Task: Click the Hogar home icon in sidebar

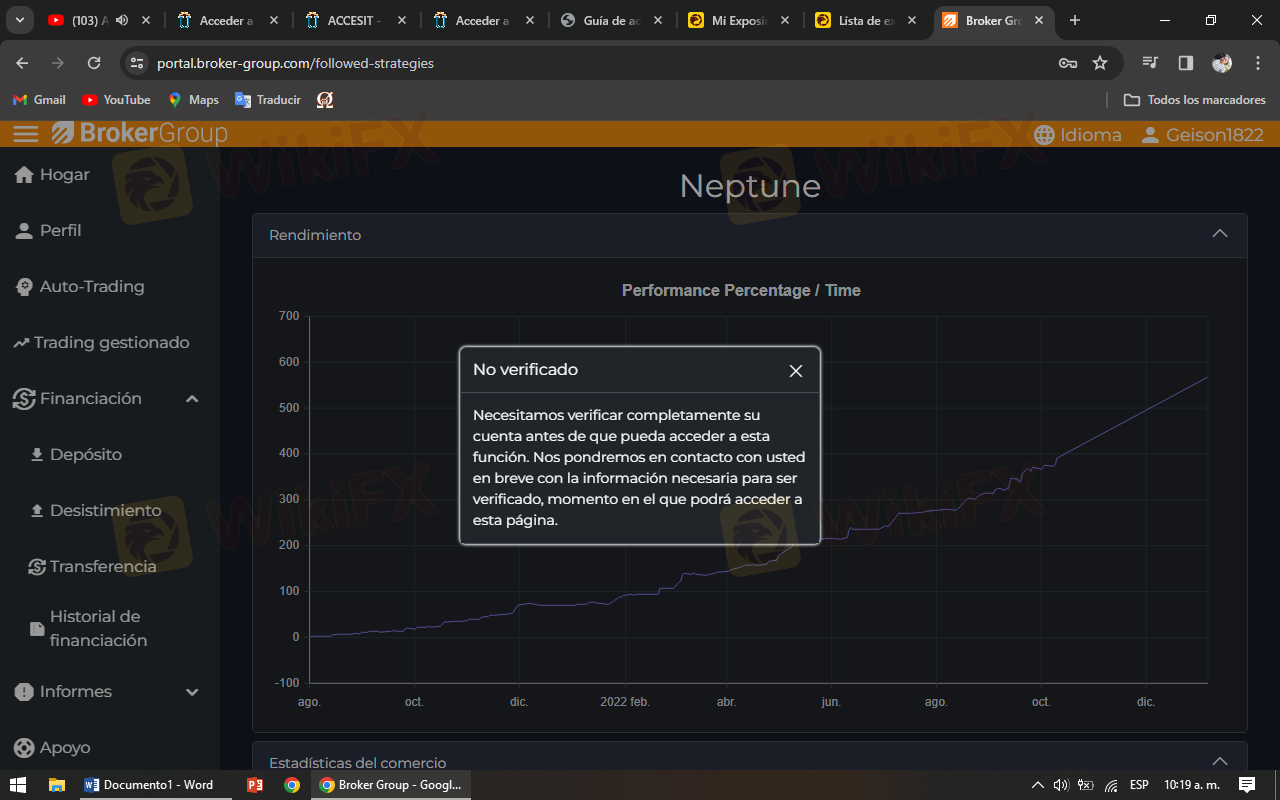Action: point(24,175)
